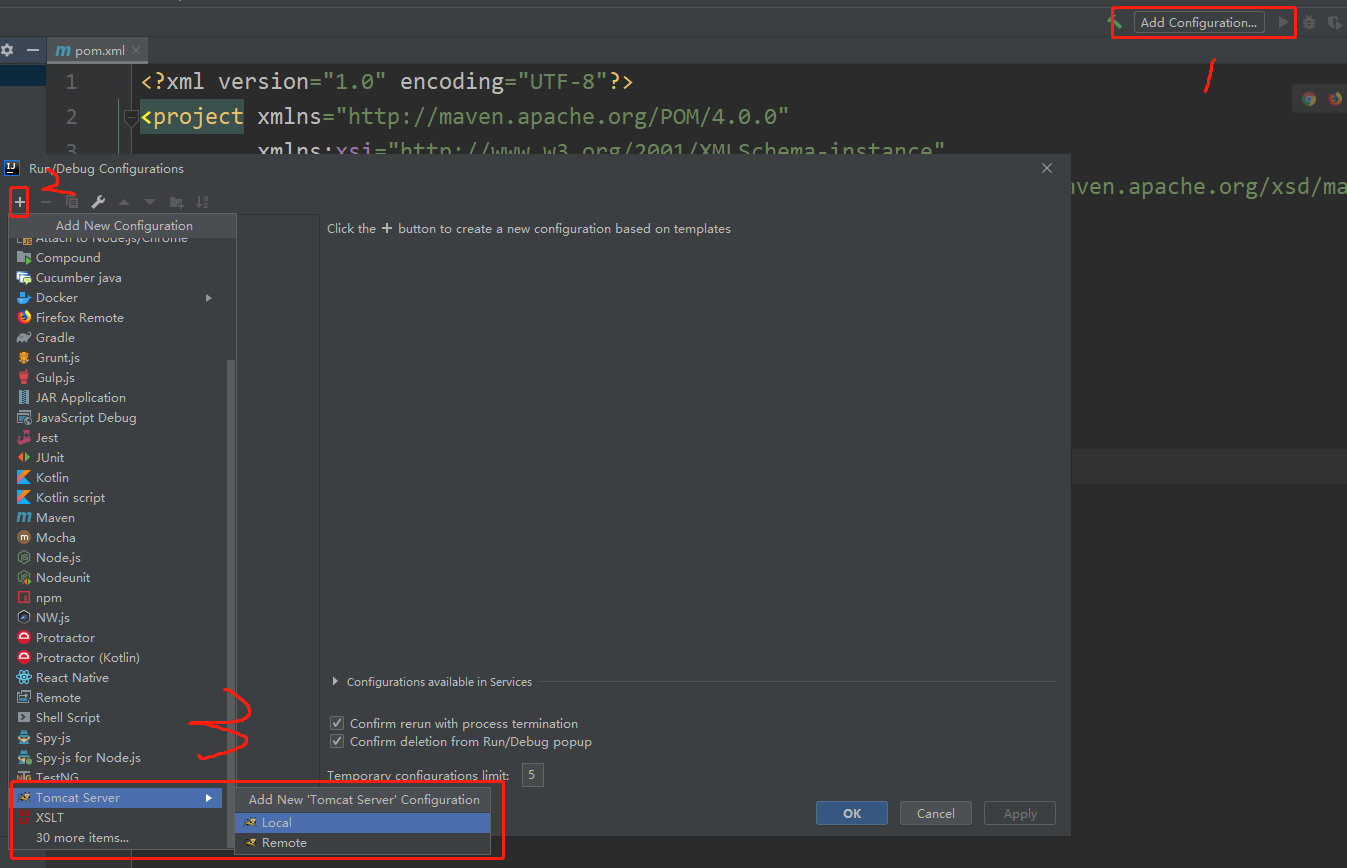Image resolution: width=1347 pixels, height=868 pixels.
Task: Click the OK button
Action: coord(852,813)
